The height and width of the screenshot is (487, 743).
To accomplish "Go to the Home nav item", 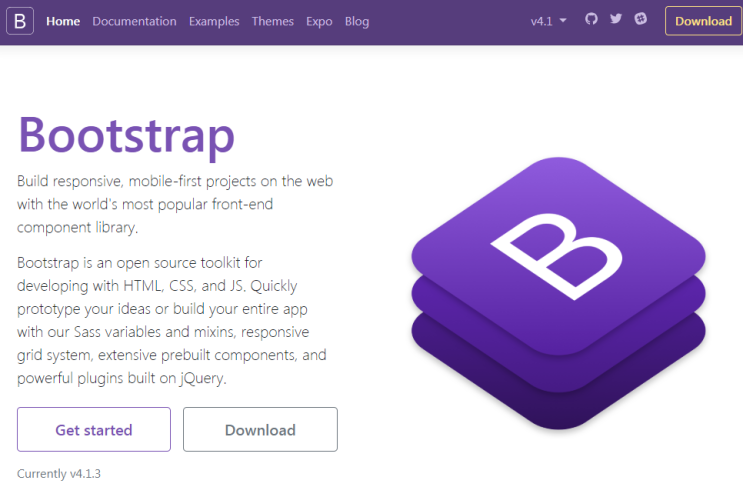I will click(63, 21).
